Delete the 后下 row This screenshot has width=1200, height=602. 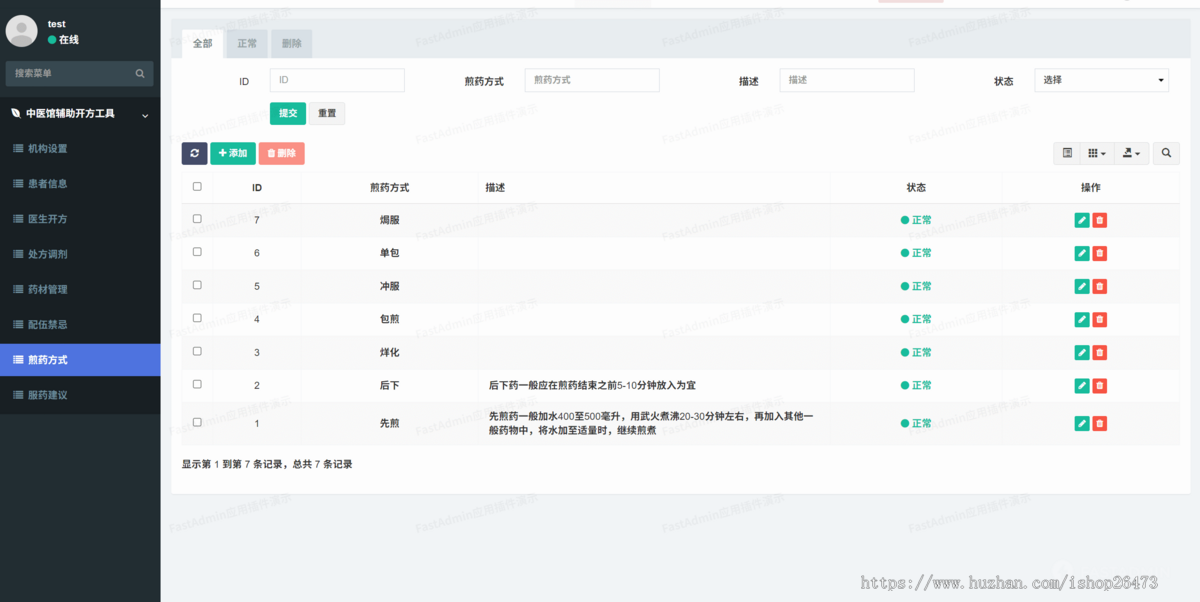point(1100,385)
